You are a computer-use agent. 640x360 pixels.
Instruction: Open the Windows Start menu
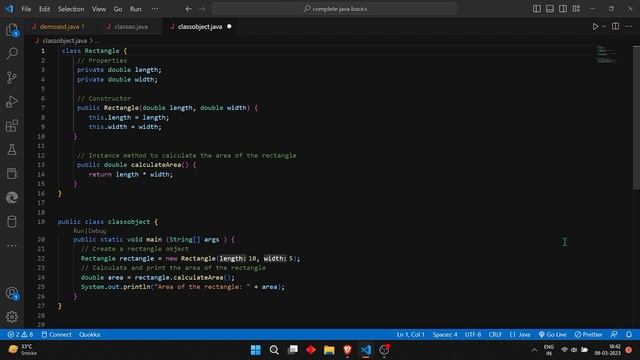[256, 350]
